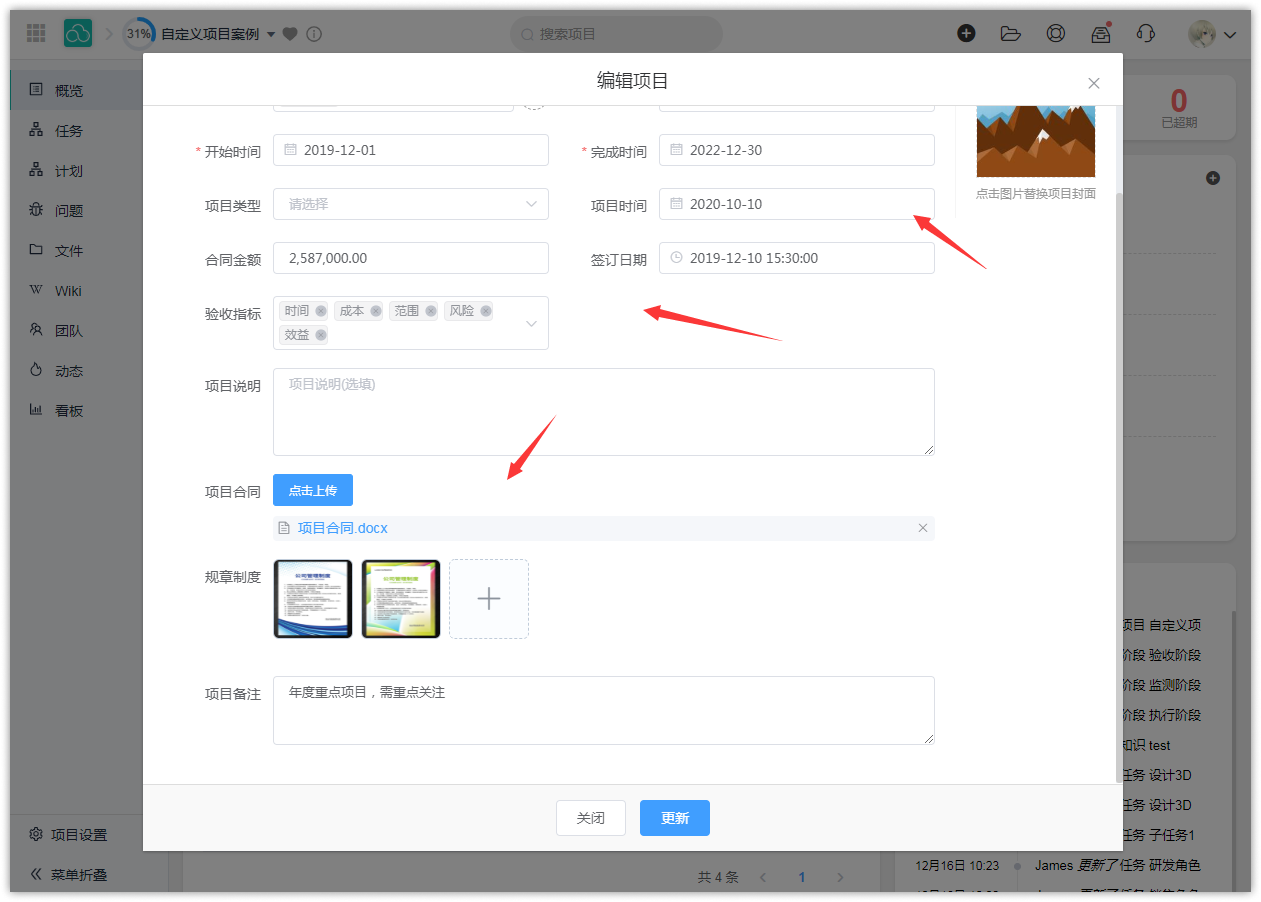Open the folder icon in header
The image size is (1261, 902).
pos(1011,33)
